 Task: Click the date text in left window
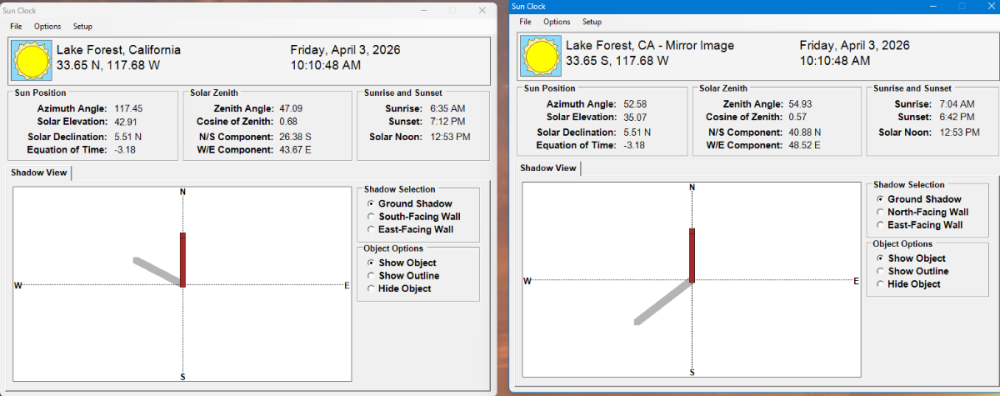pyautogui.click(x=346, y=50)
